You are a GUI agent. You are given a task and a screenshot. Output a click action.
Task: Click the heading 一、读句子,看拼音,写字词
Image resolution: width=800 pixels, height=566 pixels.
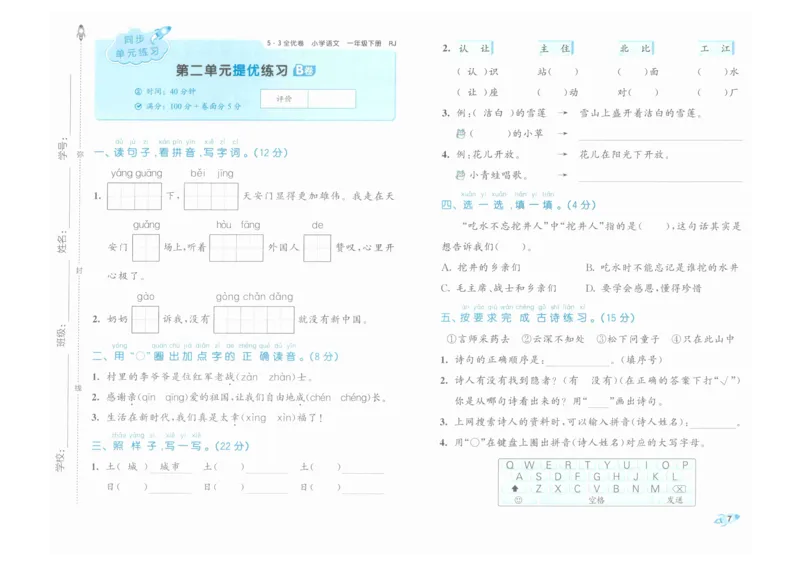(x=191, y=153)
